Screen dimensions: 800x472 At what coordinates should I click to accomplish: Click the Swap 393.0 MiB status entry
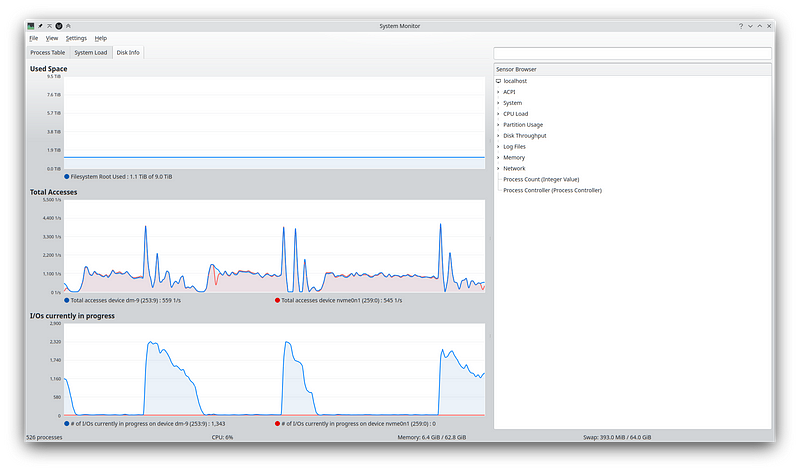617,437
